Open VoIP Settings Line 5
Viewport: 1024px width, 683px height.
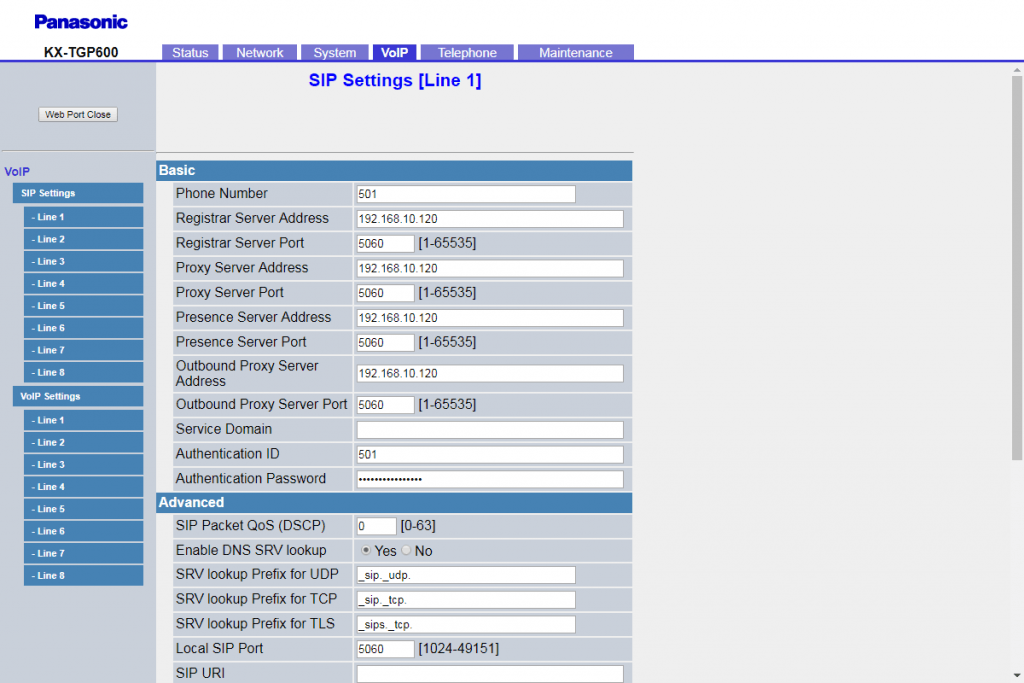point(84,509)
